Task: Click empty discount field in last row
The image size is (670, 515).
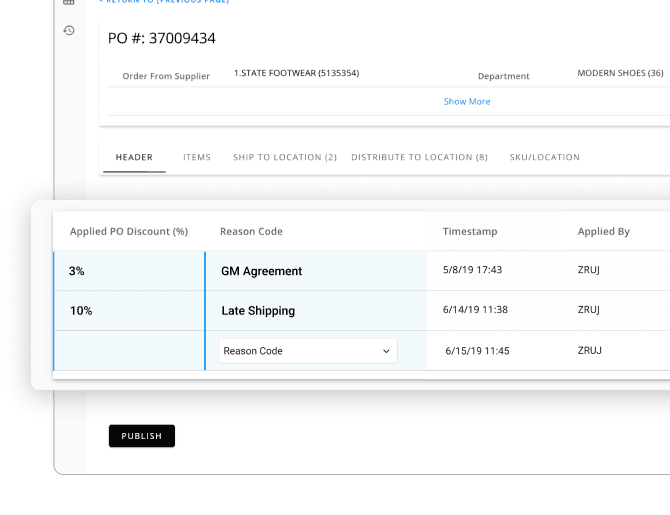Action: click(129, 350)
